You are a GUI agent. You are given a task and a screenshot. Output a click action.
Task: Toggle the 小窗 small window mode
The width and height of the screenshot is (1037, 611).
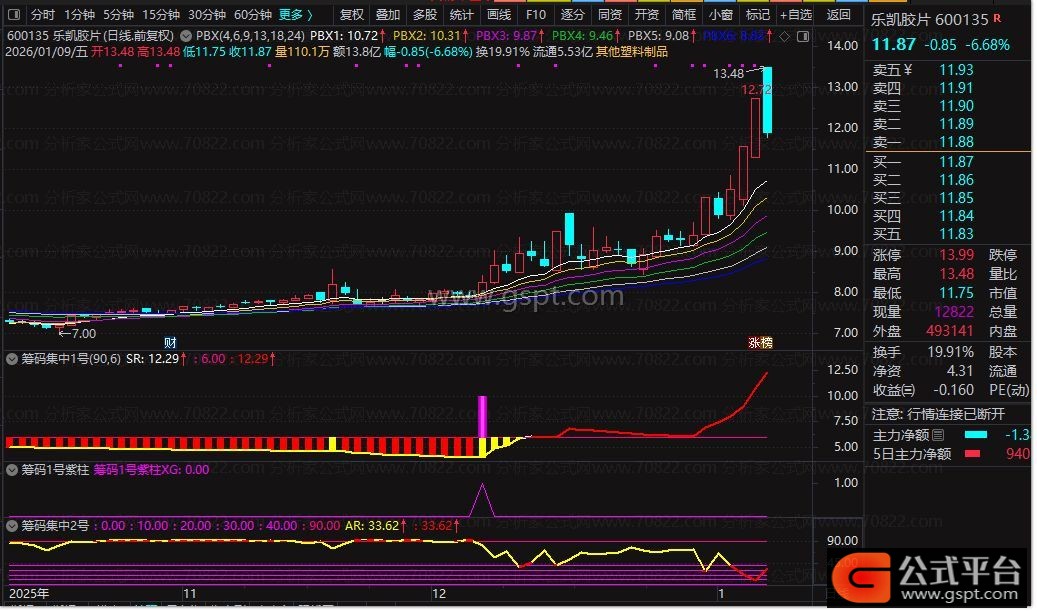[719, 15]
